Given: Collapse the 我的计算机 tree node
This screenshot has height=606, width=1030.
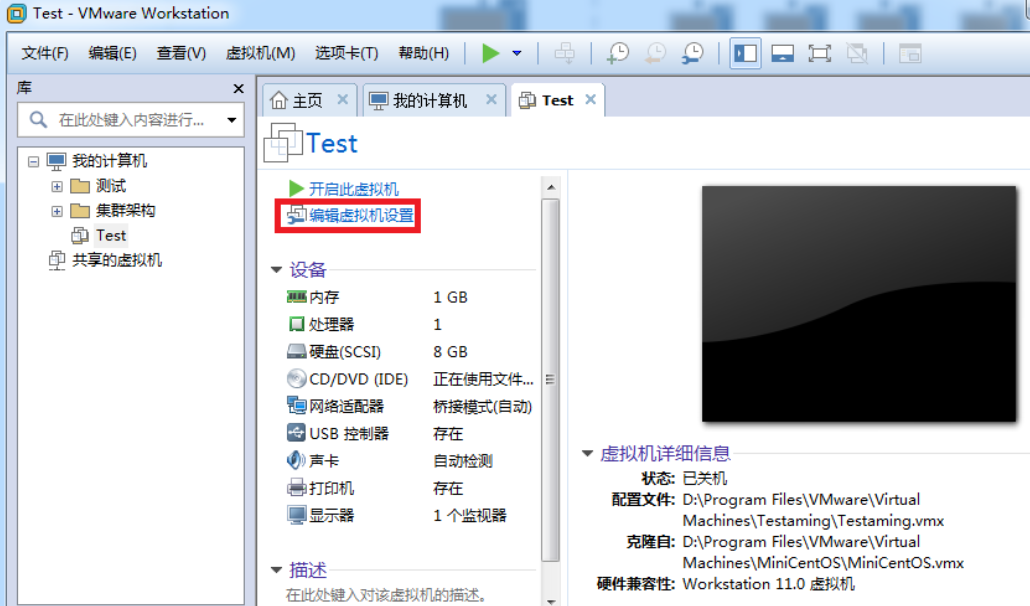Looking at the screenshot, I should 34,161.
